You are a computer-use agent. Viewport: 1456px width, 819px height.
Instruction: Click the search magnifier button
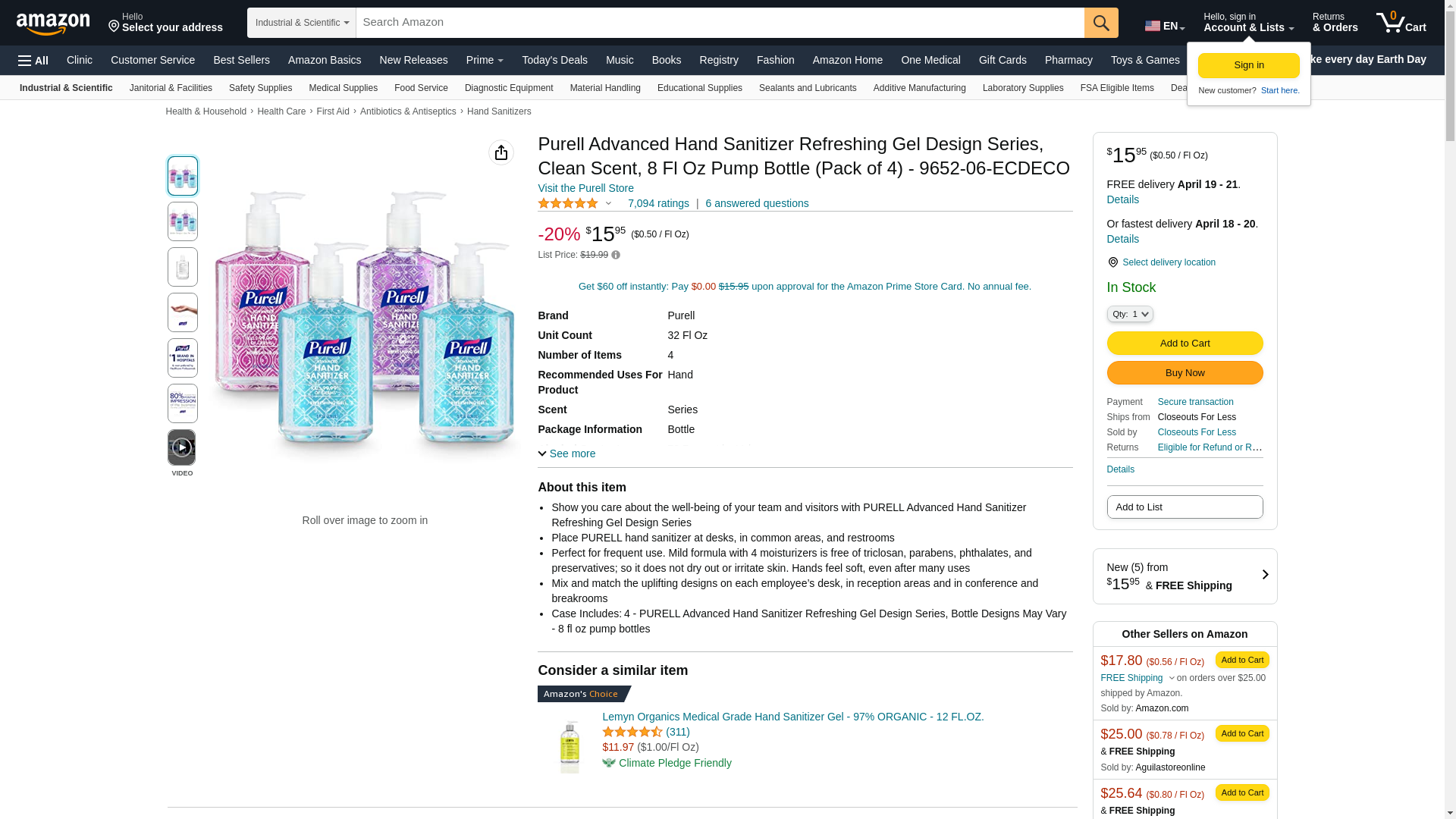(1101, 23)
